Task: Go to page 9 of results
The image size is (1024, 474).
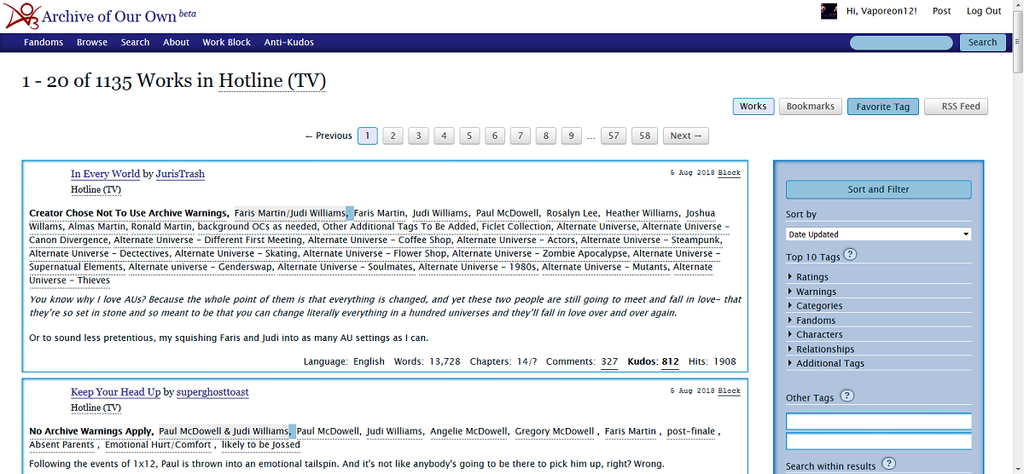Action: click(x=571, y=136)
